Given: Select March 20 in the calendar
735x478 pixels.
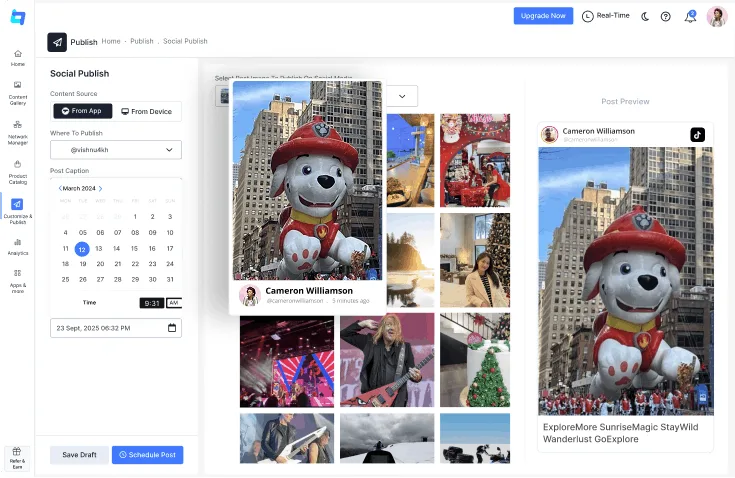Looking at the screenshot, I should pos(100,264).
